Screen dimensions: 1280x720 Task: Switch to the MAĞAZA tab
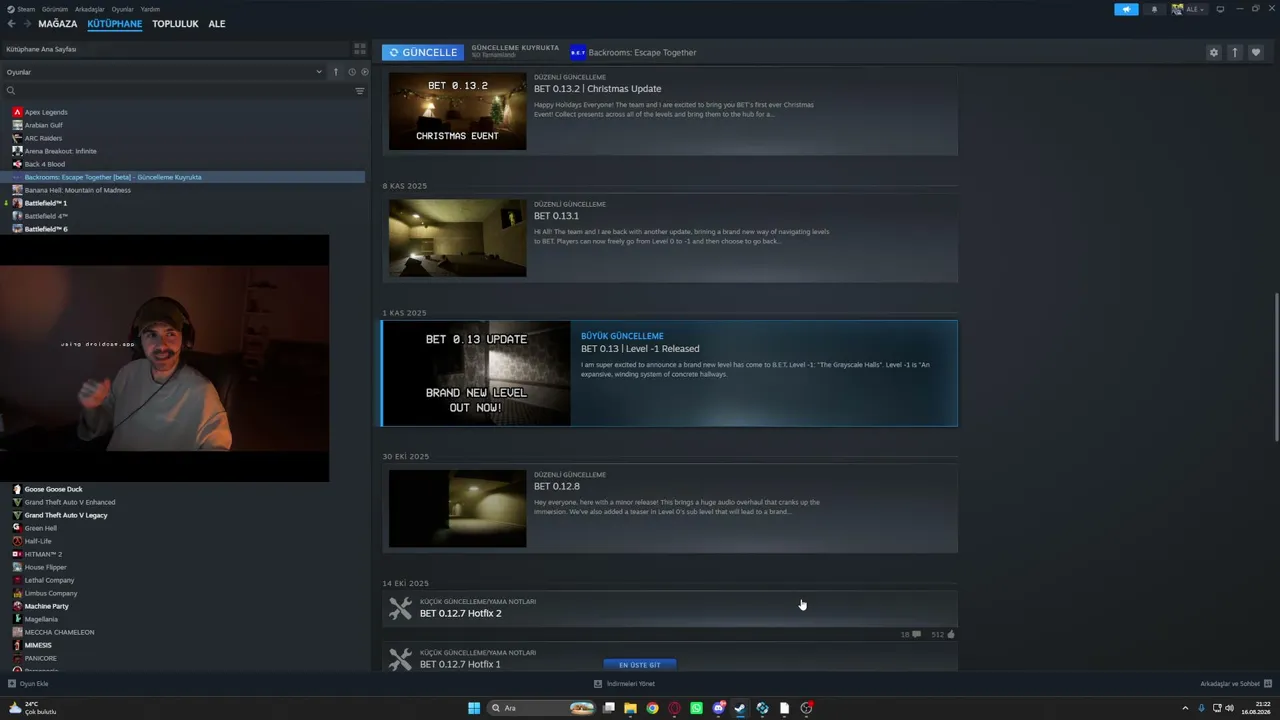click(58, 24)
